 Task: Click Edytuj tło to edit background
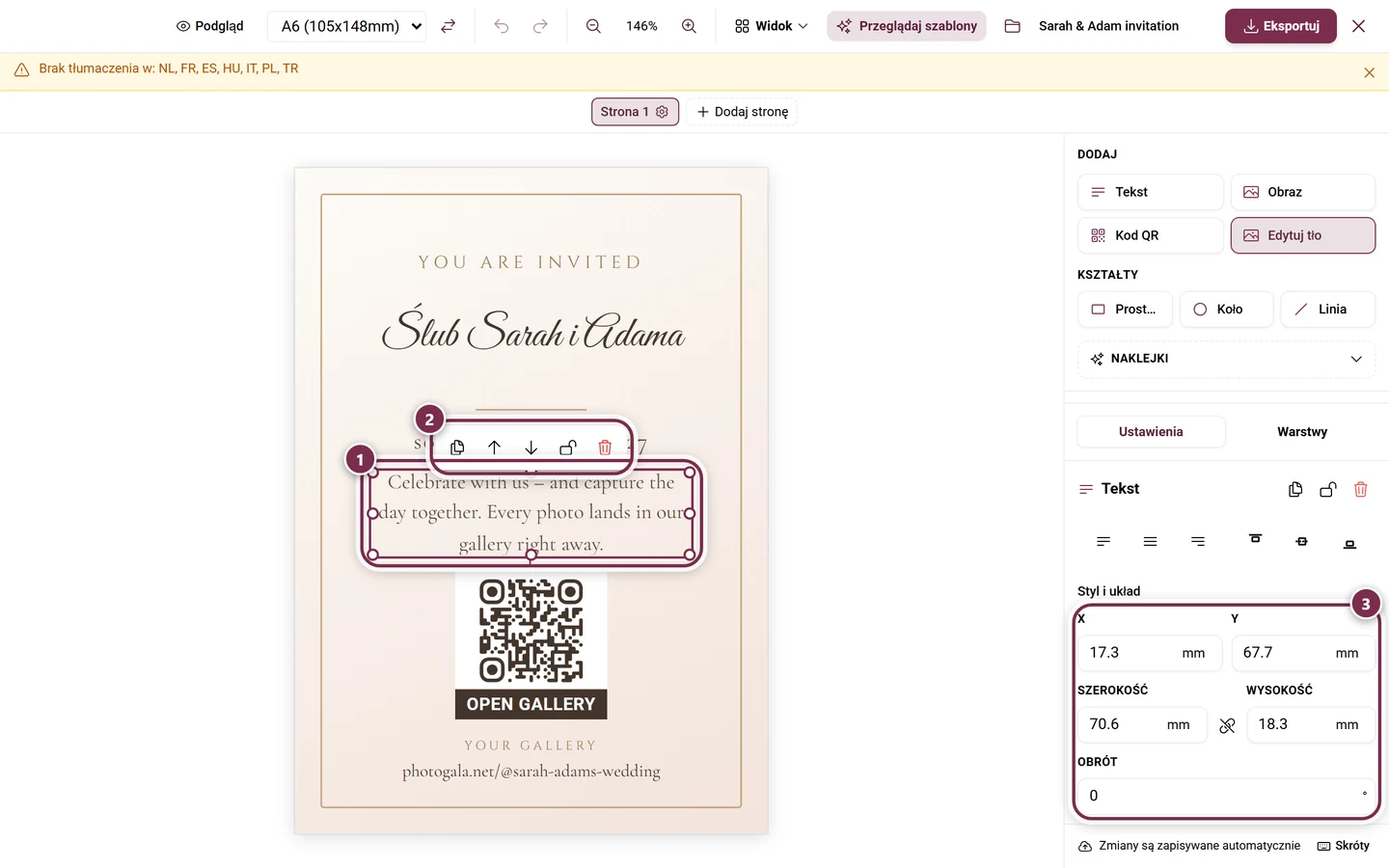coord(1303,235)
